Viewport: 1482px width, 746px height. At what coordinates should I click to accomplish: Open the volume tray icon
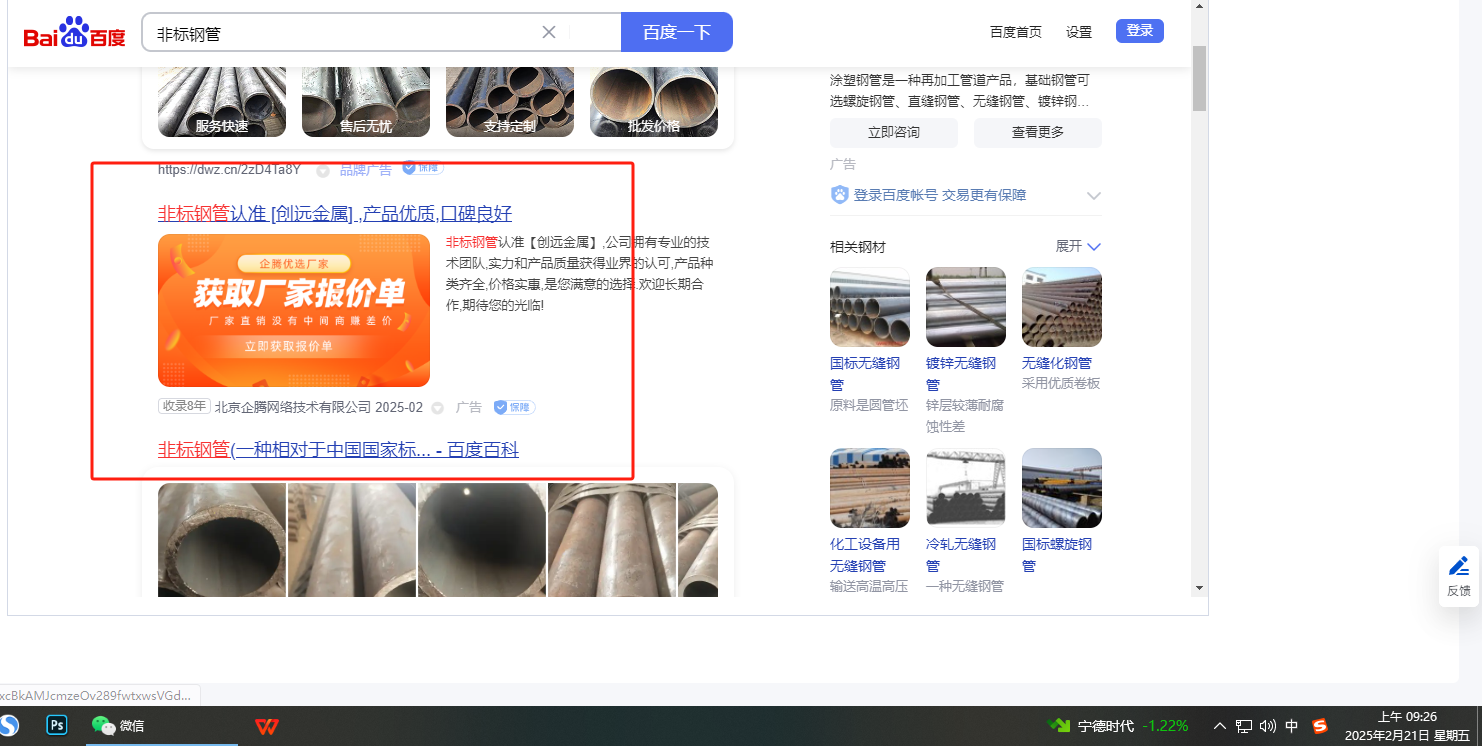pyautogui.click(x=1267, y=726)
